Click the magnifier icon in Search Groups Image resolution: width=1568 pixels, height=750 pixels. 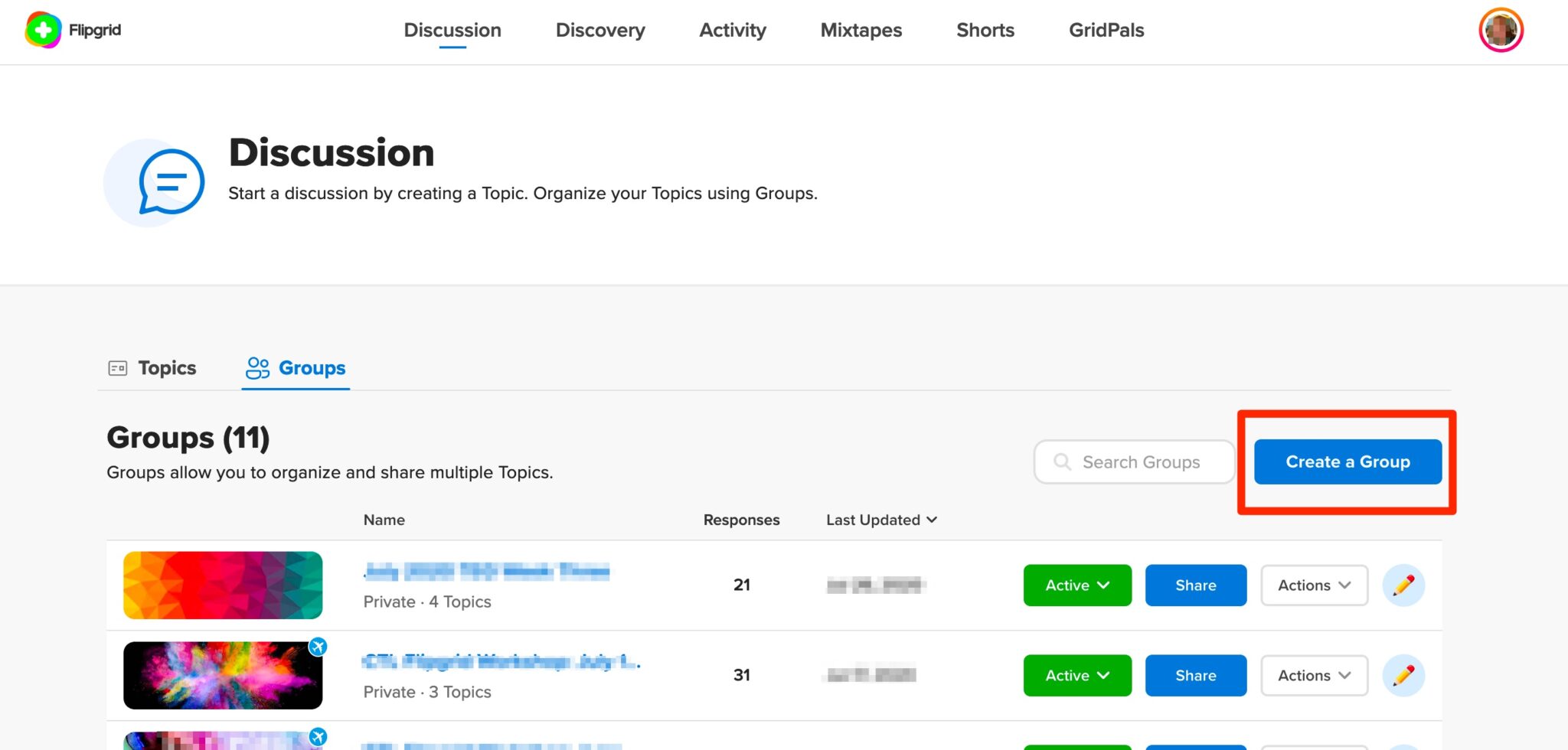1062,461
